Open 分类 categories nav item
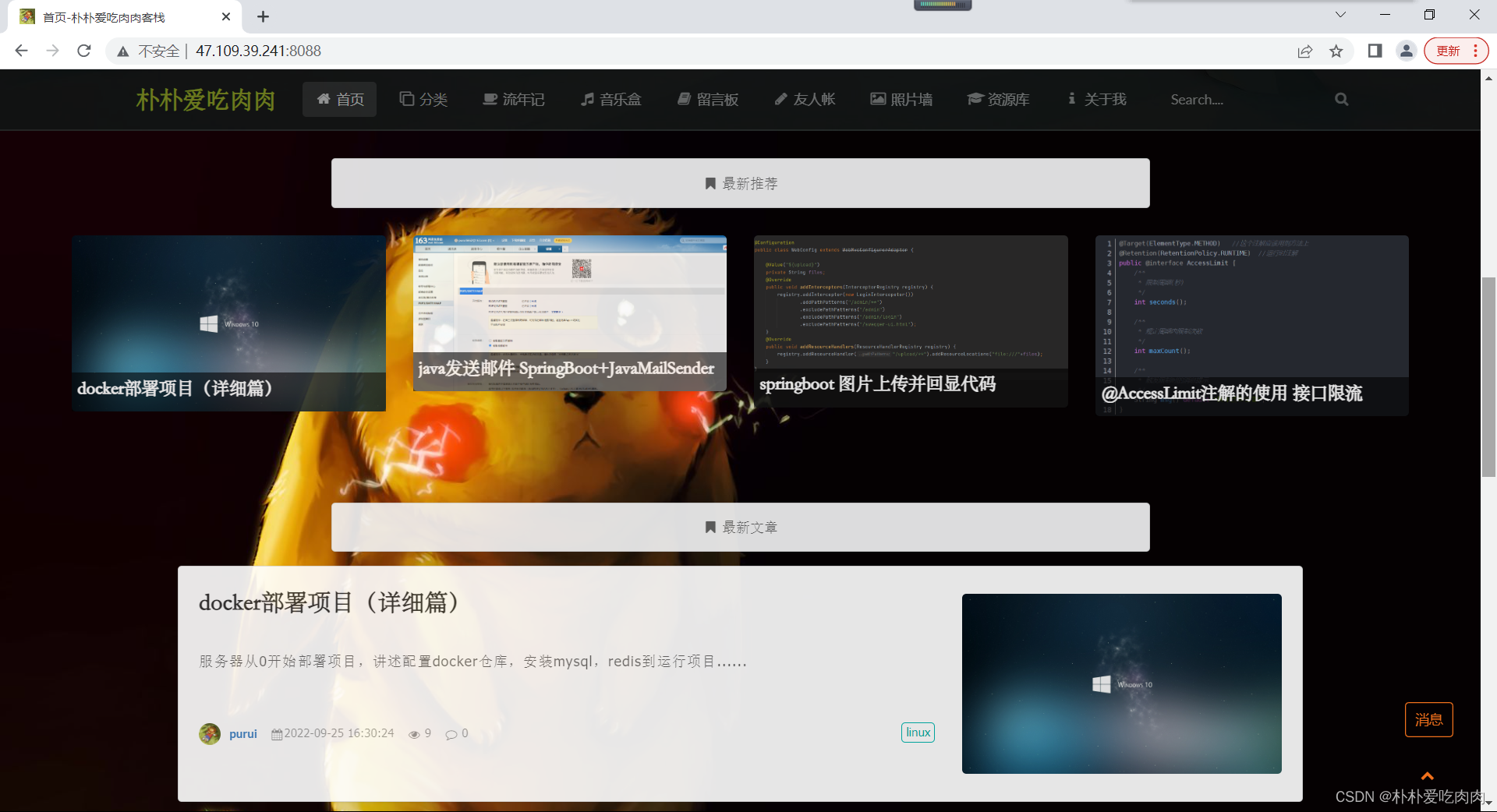Image resolution: width=1497 pixels, height=812 pixels. pyautogui.click(x=423, y=99)
